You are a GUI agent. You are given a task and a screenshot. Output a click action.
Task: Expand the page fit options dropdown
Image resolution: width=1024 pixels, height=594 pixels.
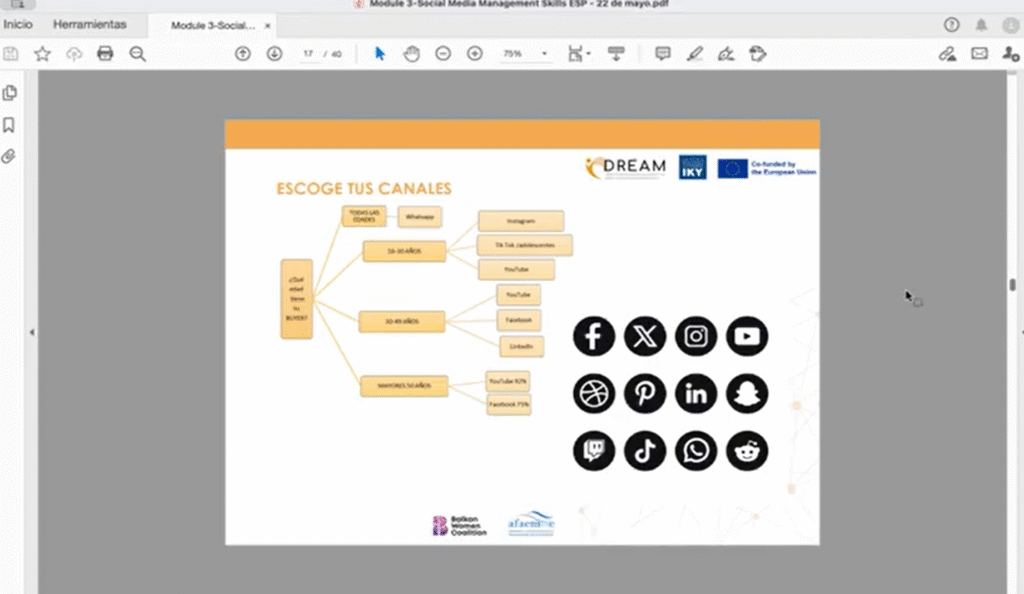click(x=580, y=54)
